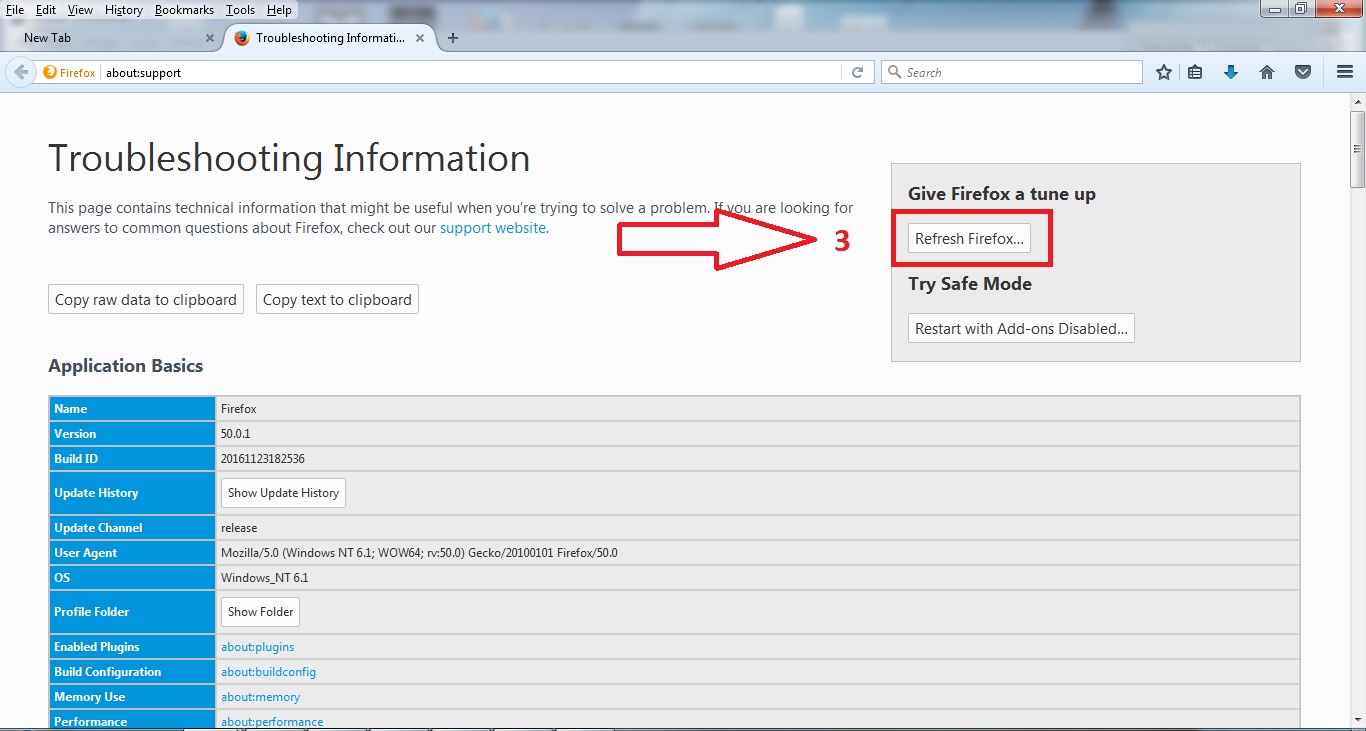Click the User Agent string value
1366x731 pixels.
click(419, 553)
